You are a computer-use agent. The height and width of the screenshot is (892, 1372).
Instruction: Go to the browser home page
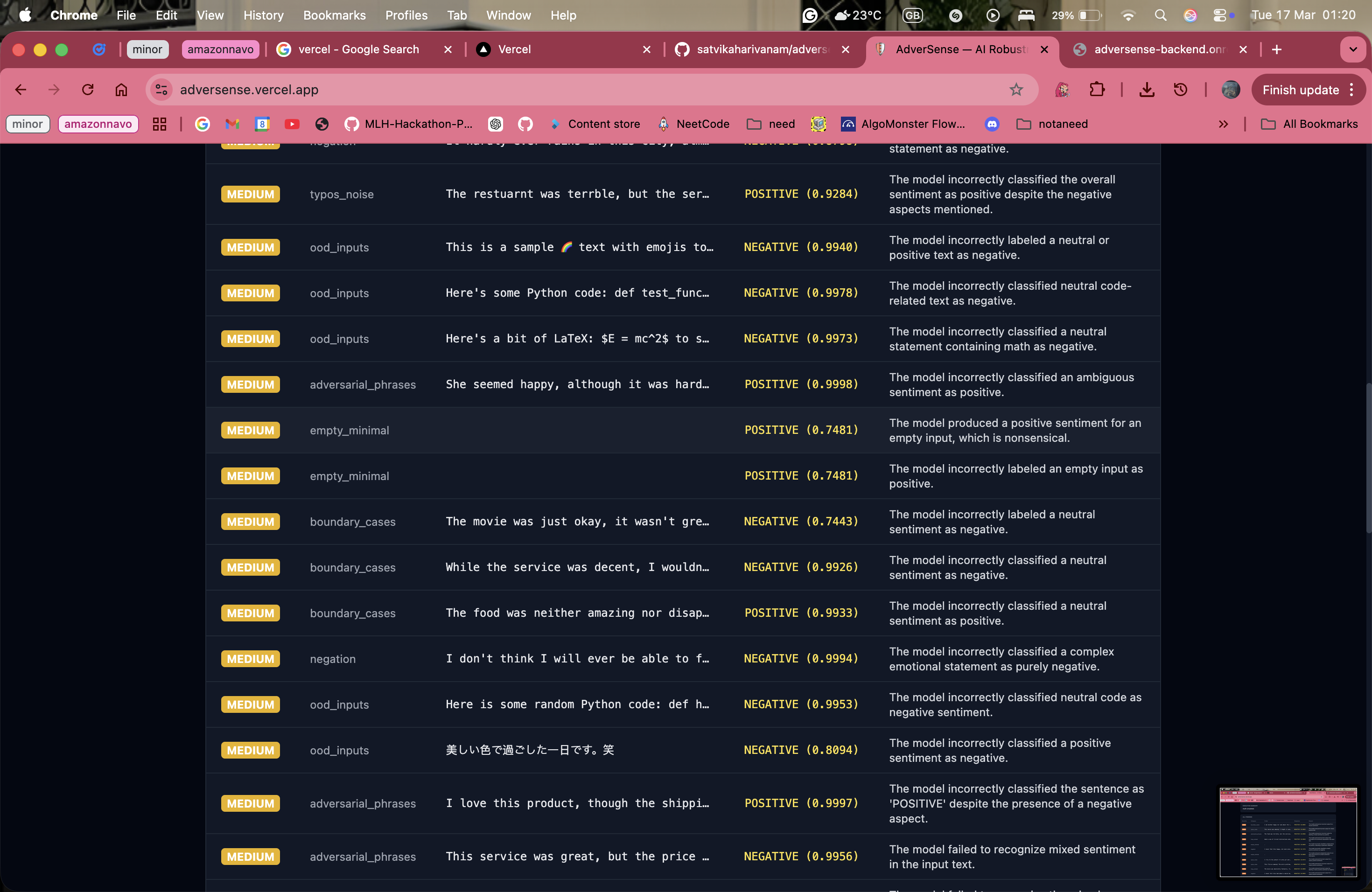[x=121, y=90]
